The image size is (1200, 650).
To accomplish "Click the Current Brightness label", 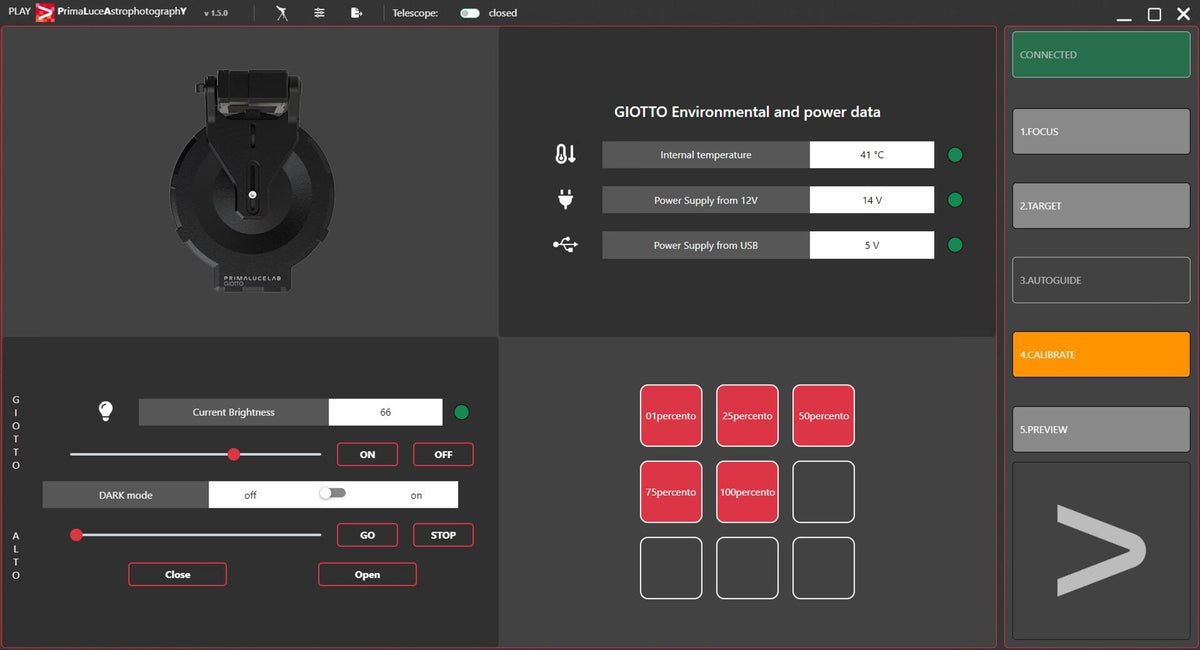I will [x=233, y=412].
